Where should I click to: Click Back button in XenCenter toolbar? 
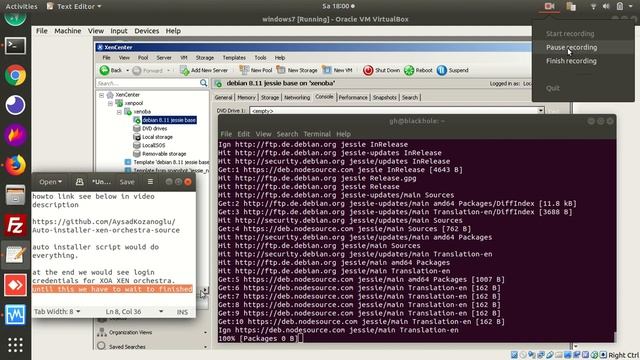(x=111, y=70)
